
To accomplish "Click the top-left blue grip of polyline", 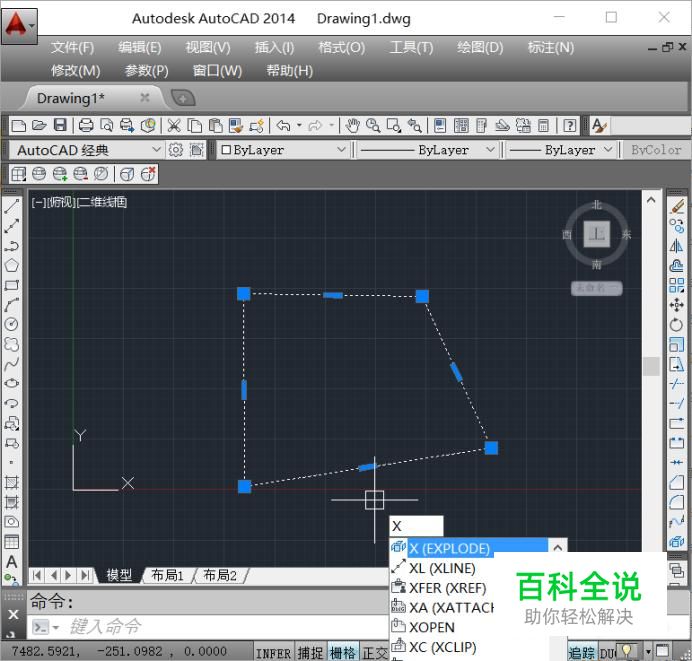I will pyautogui.click(x=244, y=293).
